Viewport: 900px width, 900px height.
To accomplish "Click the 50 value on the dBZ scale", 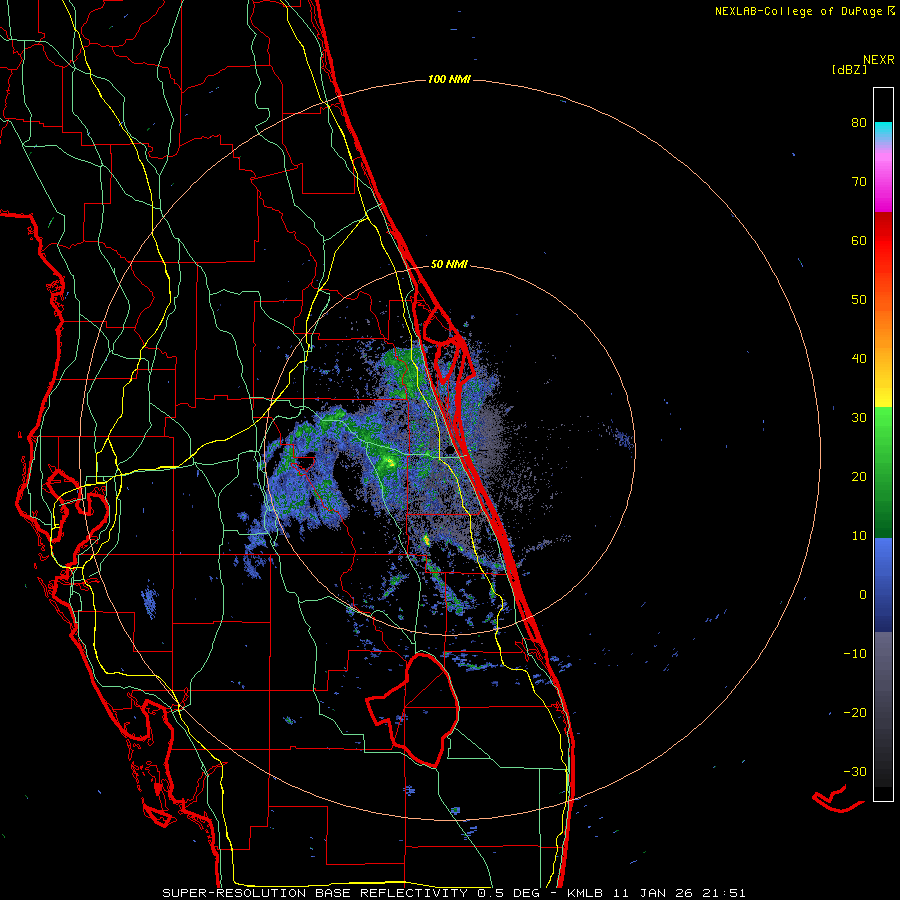I will pos(859,300).
